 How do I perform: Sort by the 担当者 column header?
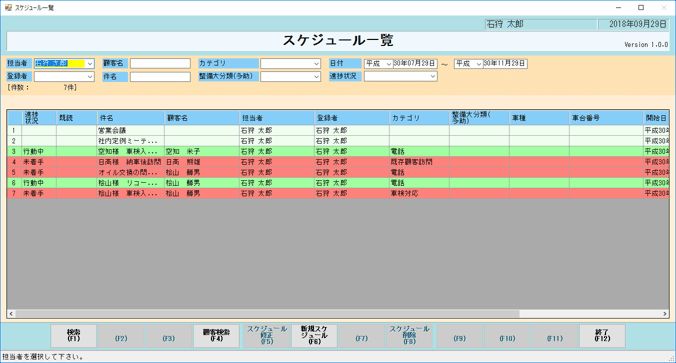coord(276,118)
